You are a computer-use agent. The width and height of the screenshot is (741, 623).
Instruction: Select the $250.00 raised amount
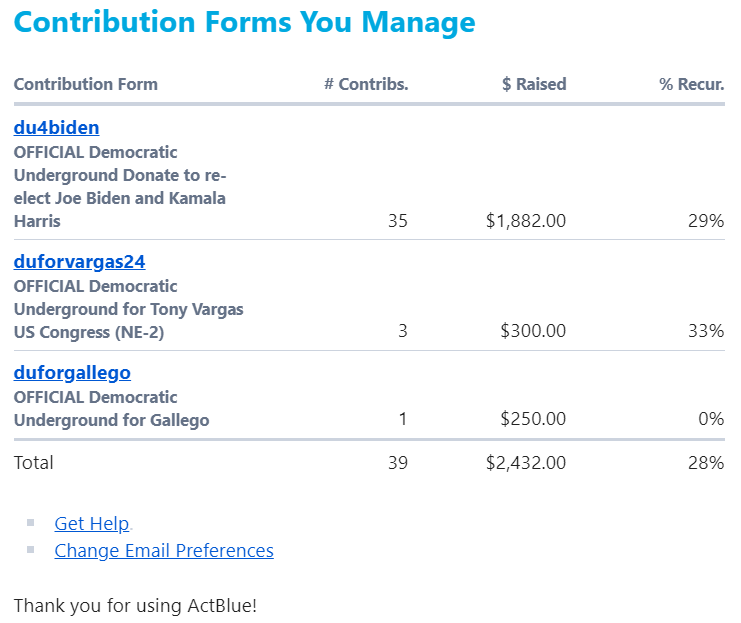[x=533, y=420]
